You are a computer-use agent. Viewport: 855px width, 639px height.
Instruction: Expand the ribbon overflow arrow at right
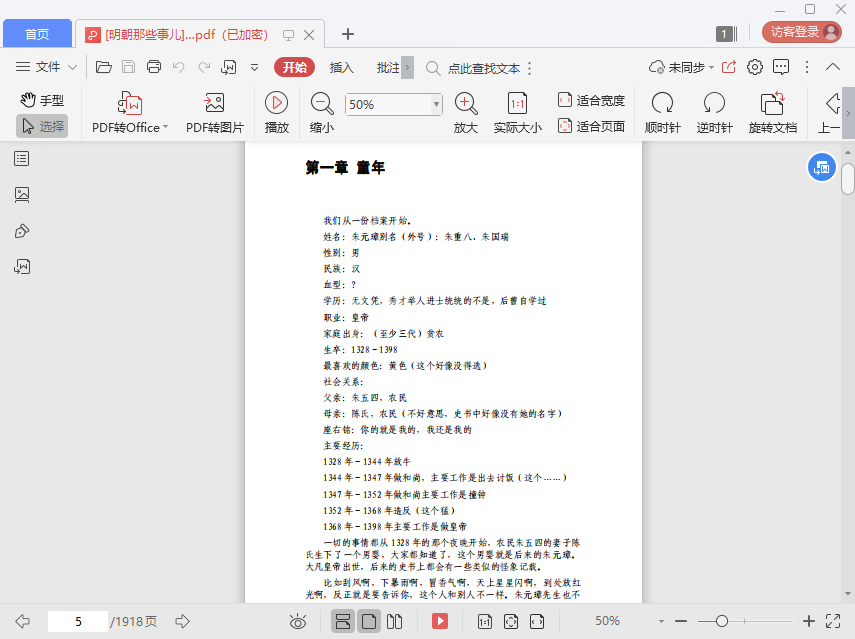click(848, 113)
